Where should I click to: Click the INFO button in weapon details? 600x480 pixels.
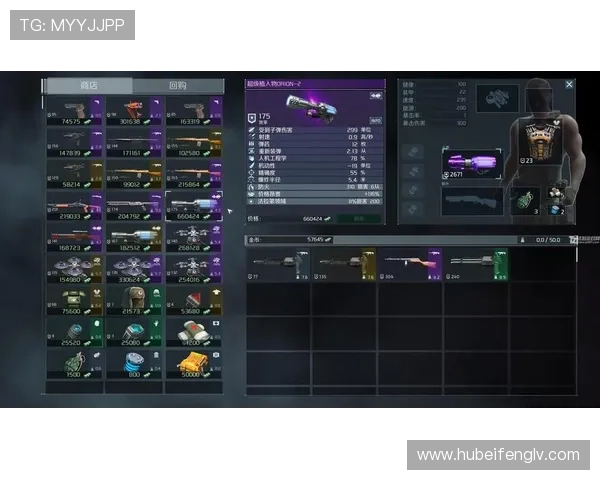pyautogui.click(x=376, y=118)
